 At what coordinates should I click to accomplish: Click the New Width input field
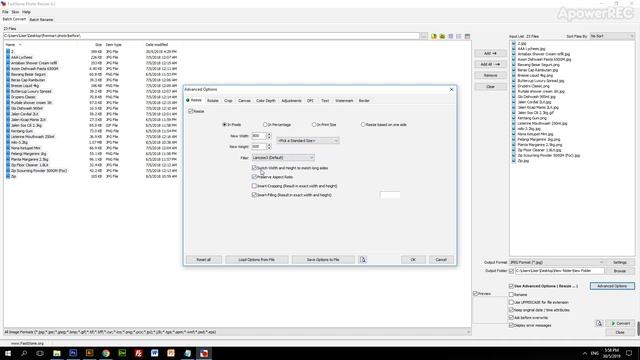click(x=259, y=136)
